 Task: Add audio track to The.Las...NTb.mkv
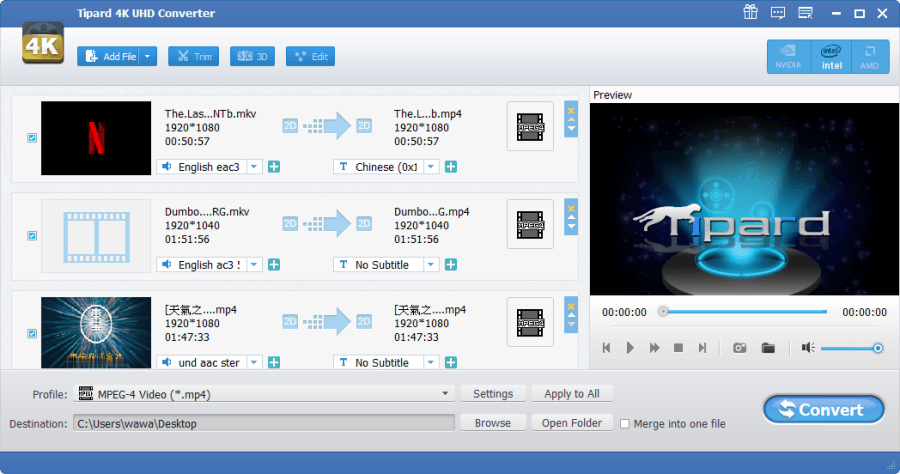274,167
